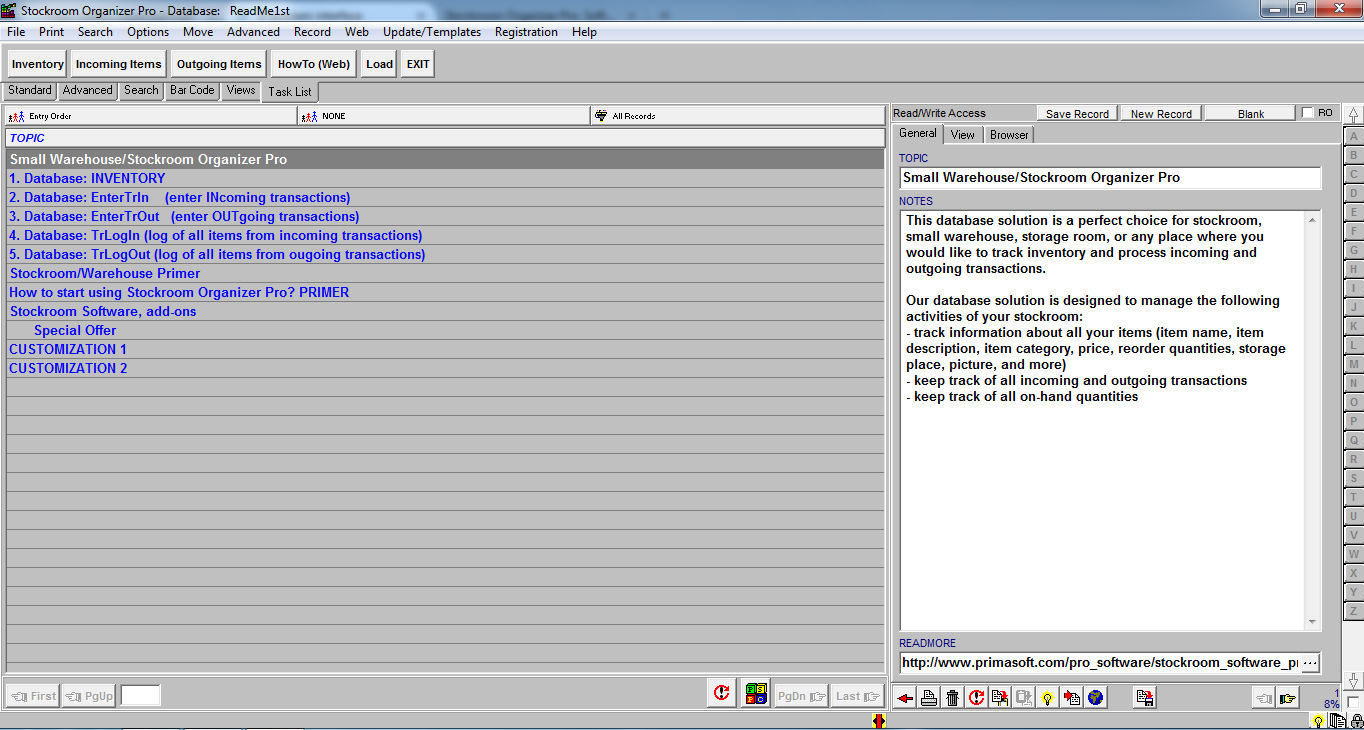Select the Task List tab
The image size is (1364, 730).
coord(290,92)
